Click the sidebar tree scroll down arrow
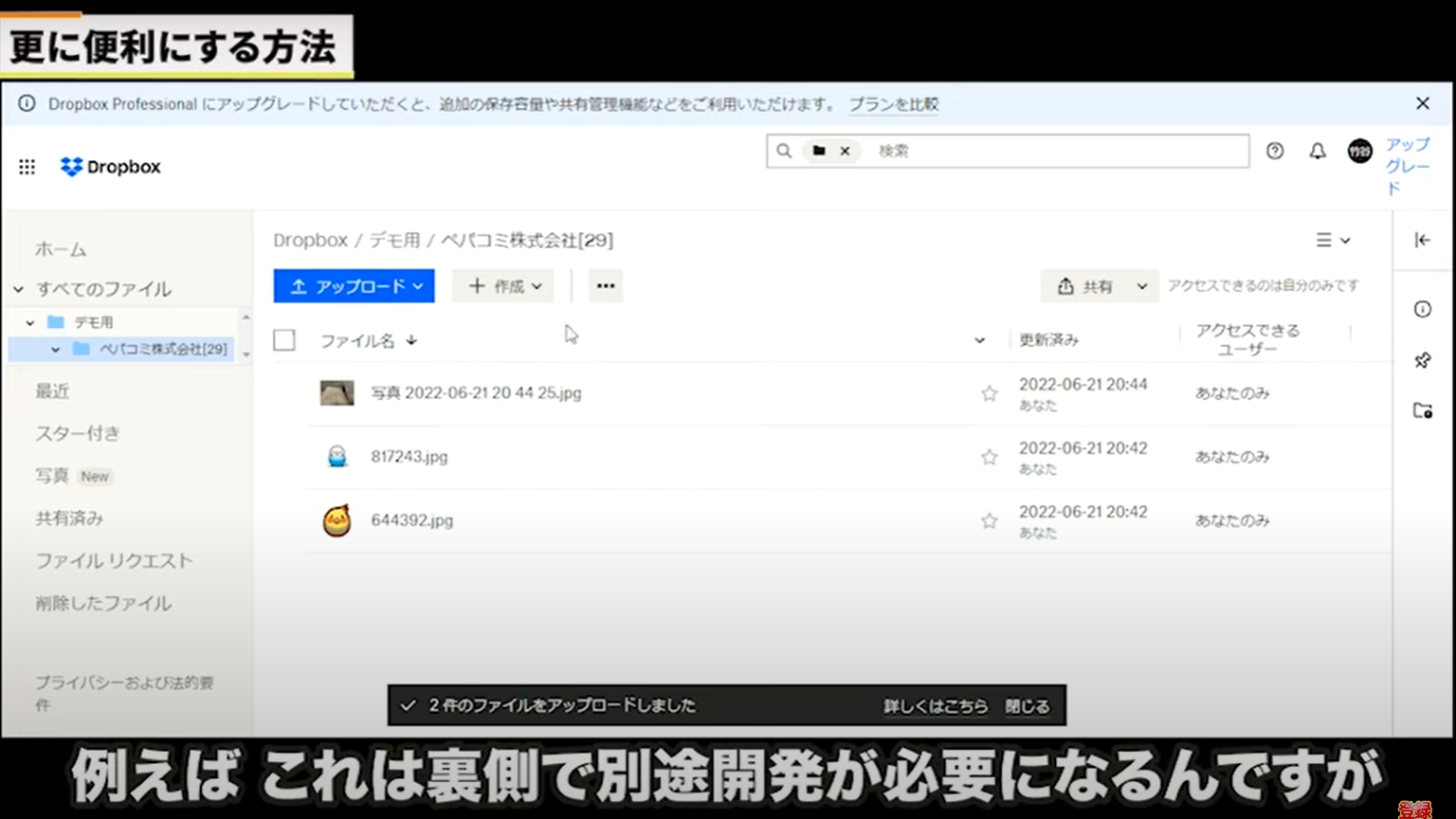The height and width of the screenshot is (819, 1456). [246, 355]
